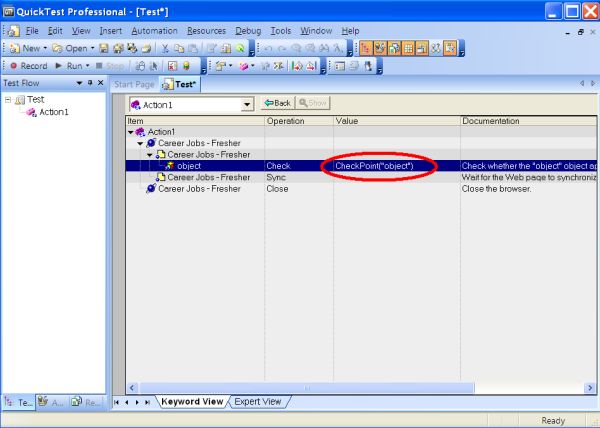600x428 pixels.
Task: Click the horizontal scrollbar left arrow
Action: point(132,388)
